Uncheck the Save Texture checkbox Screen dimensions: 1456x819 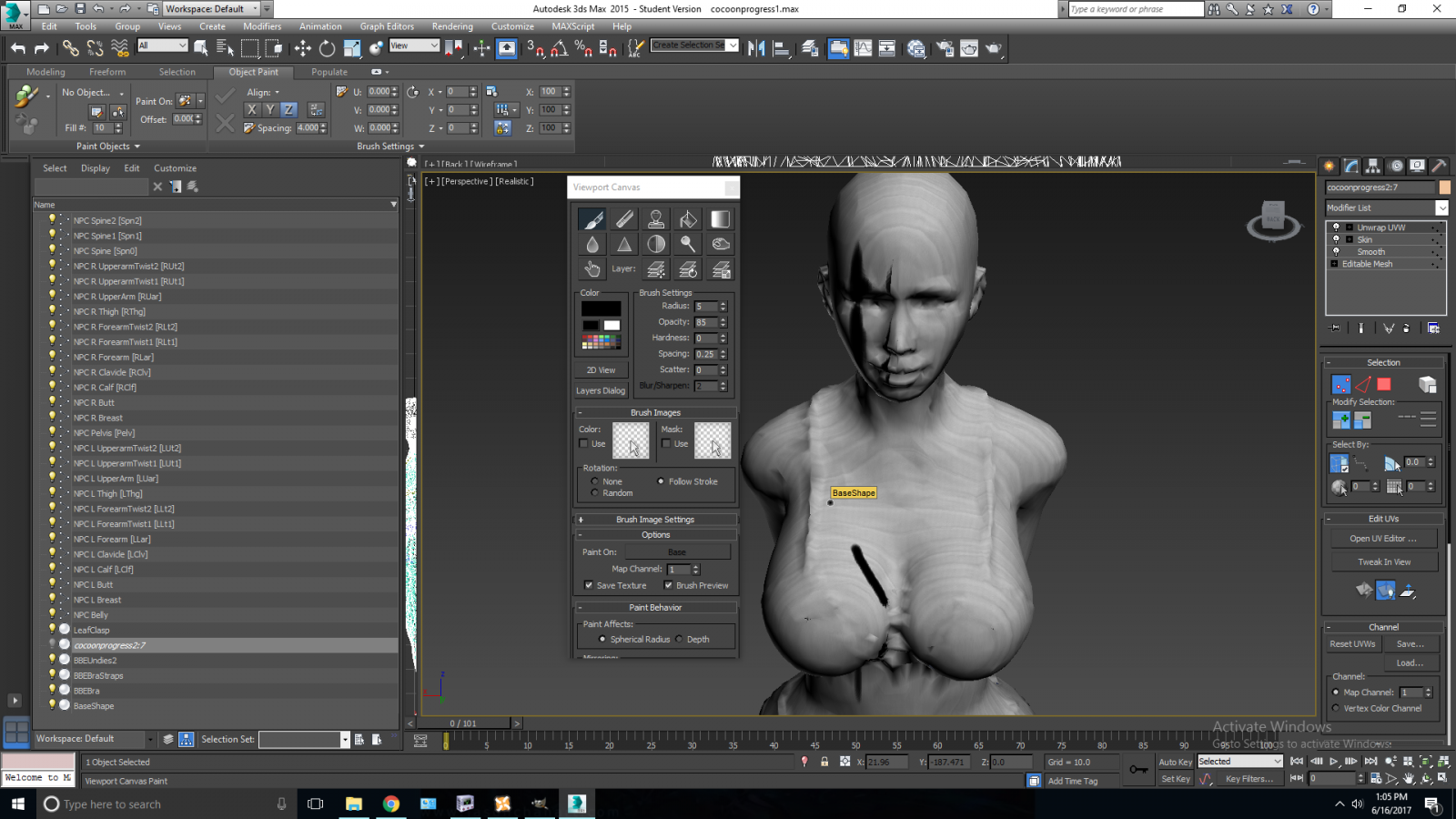click(589, 585)
